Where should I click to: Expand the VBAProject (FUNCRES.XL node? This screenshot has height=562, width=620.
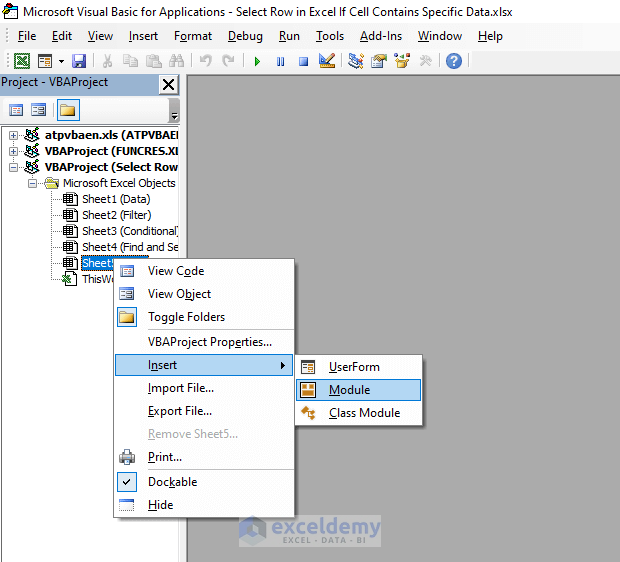click(13, 151)
